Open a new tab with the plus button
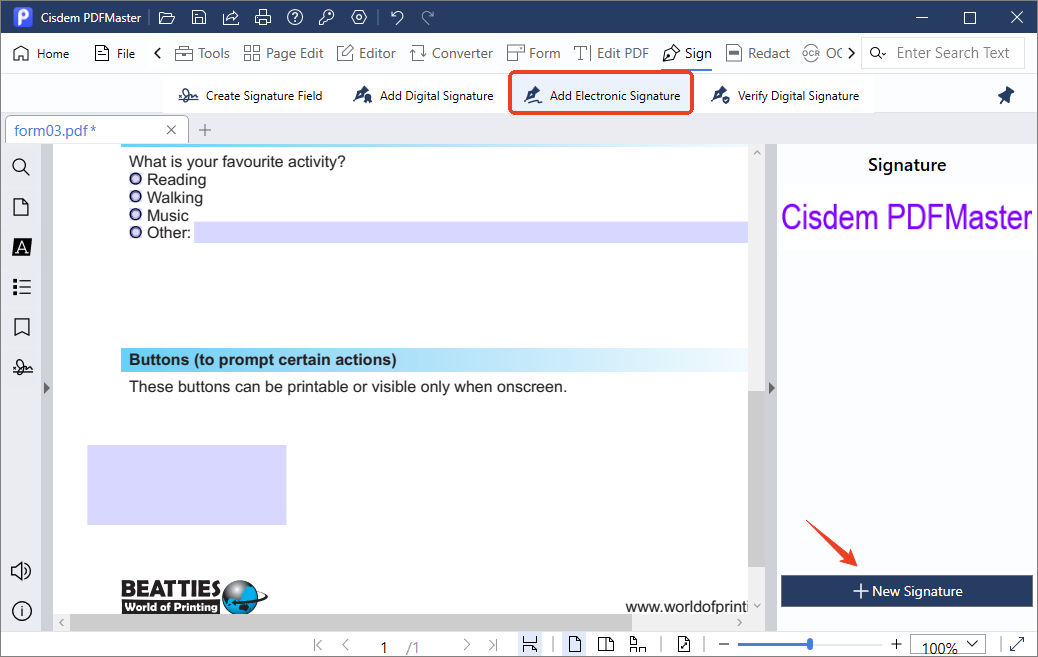 click(205, 130)
